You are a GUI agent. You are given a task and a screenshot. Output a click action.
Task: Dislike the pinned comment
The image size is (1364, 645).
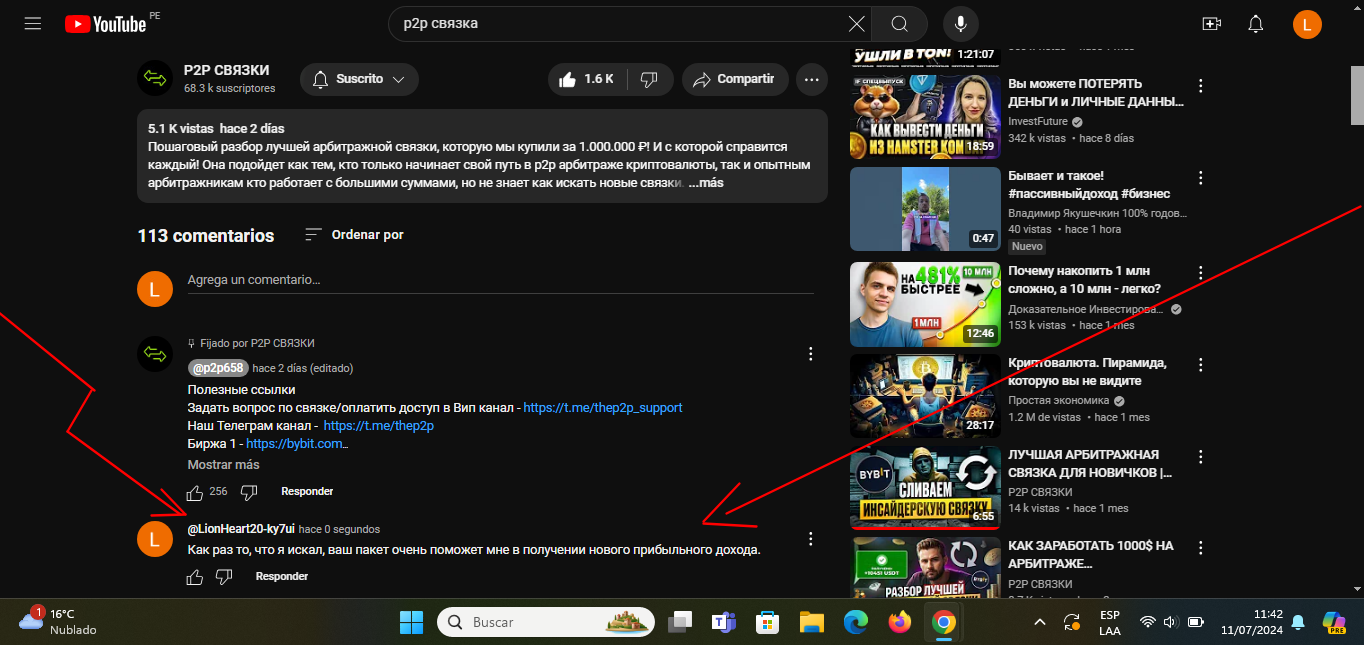249,492
